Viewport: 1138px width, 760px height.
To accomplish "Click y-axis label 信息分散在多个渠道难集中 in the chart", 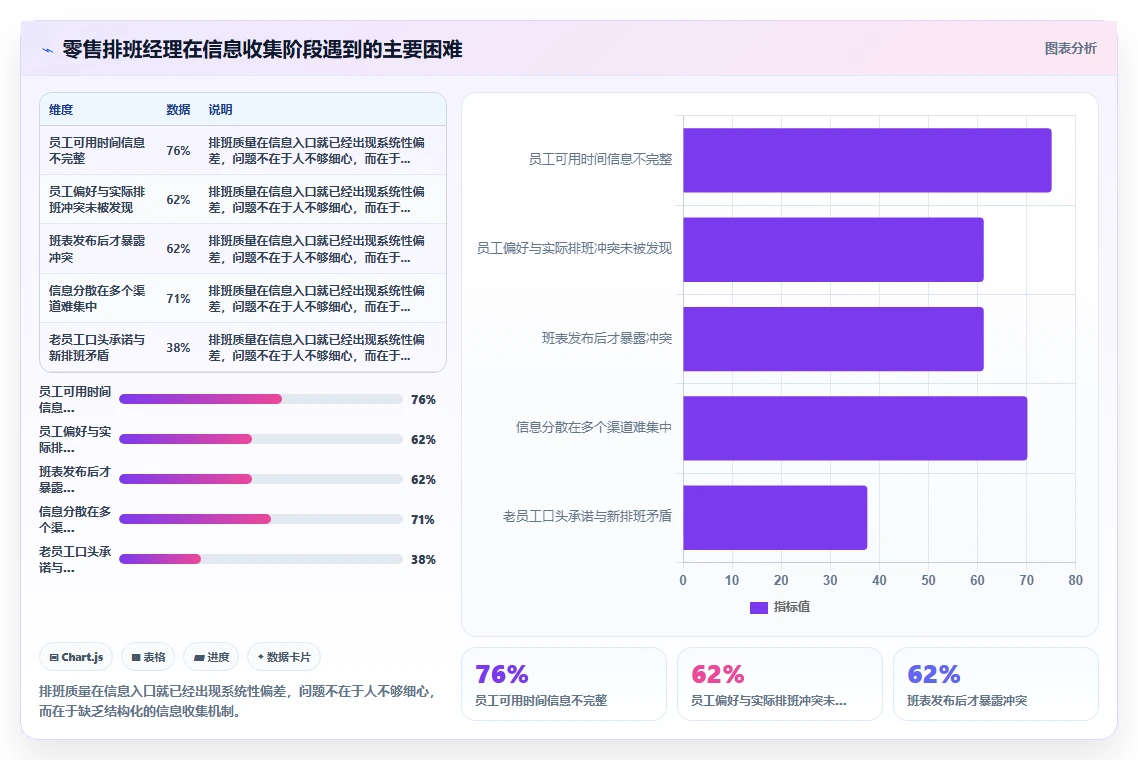I will [x=594, y=427].
